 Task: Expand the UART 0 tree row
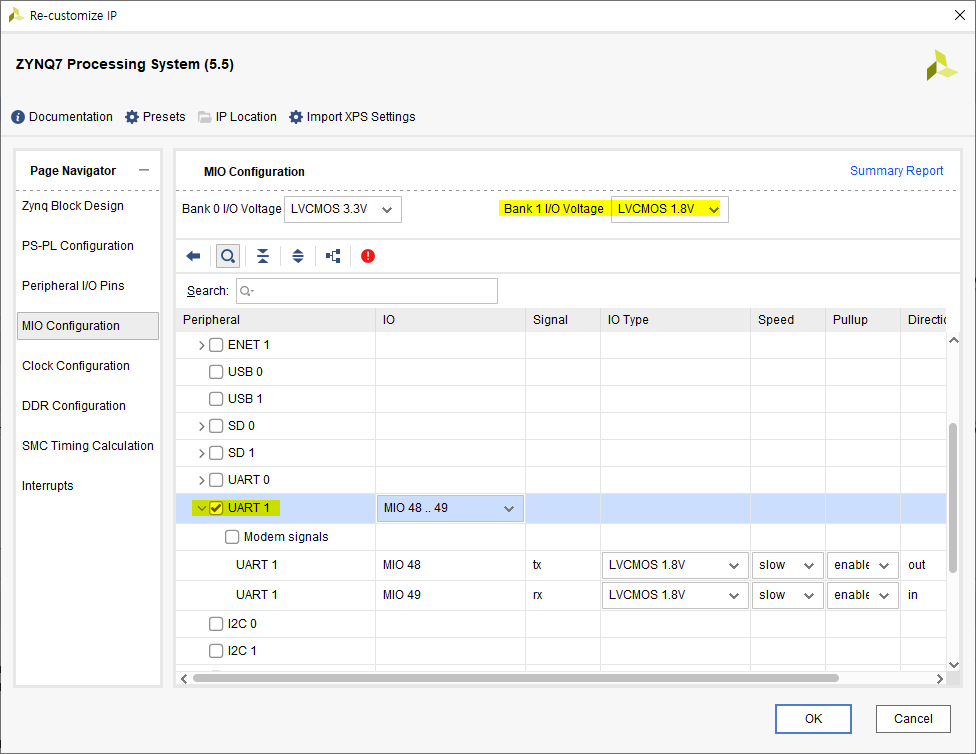click(201, 481)
